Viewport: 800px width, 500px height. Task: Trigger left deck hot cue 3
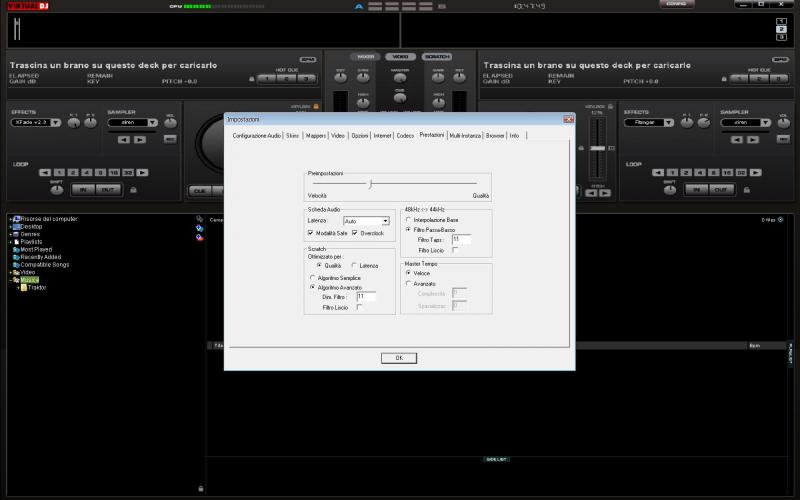pos(307,79)
